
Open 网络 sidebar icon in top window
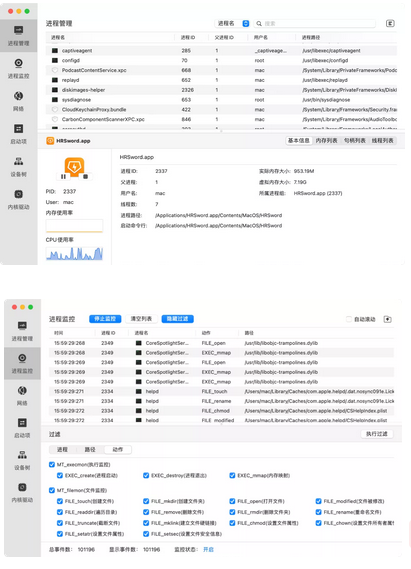(19, 96)
